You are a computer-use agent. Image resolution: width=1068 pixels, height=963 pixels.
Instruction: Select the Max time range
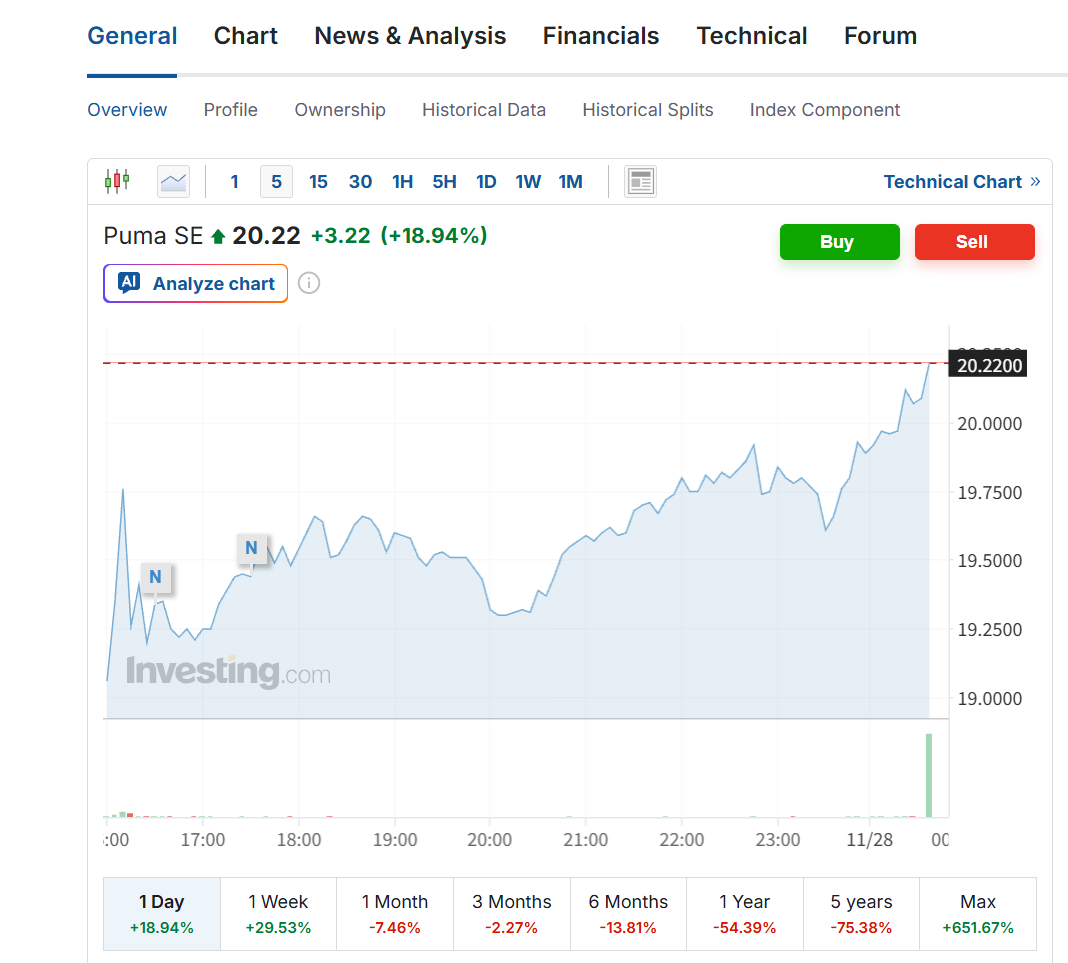pyautogui.click(x=977, y=914)
